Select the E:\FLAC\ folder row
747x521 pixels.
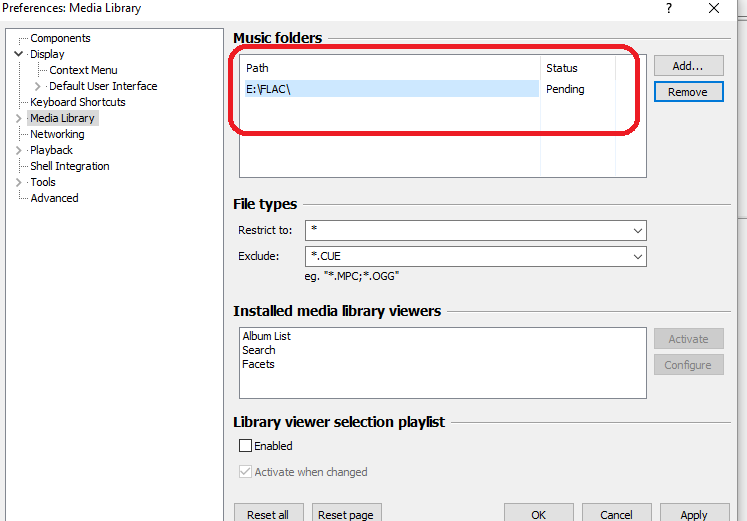[x=390, y=89]
